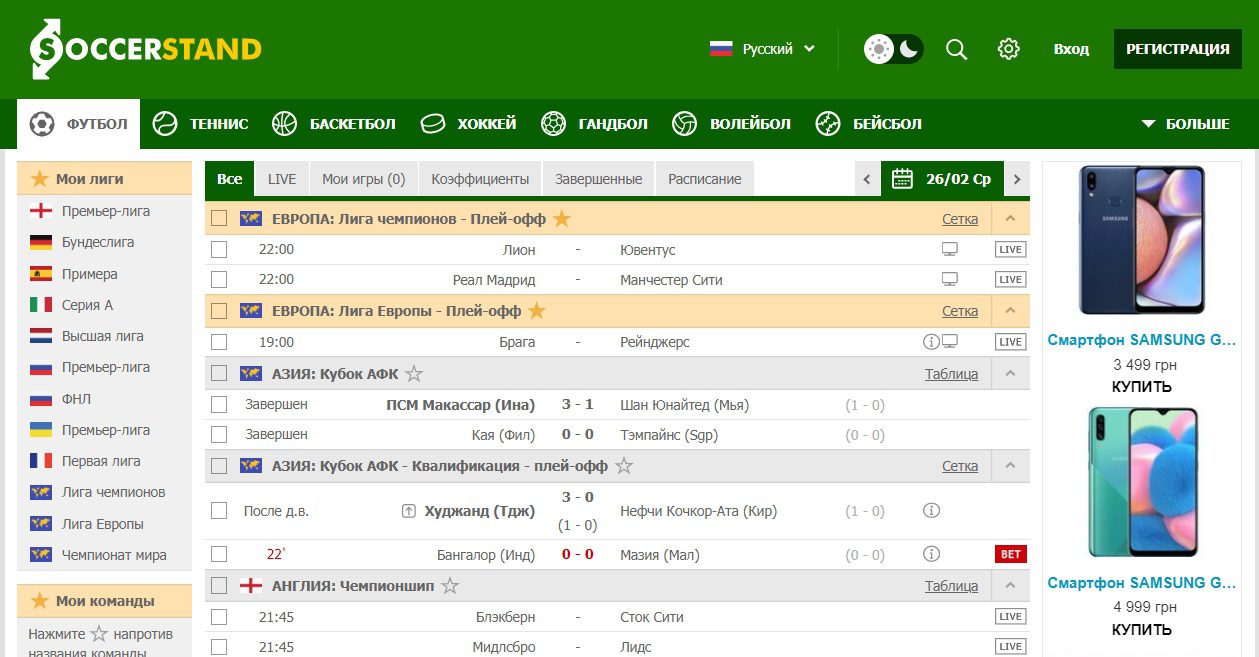This screenshot has width=1259, height=657.
Task: Check the Лига Европы league header checkbox
Action: 219,311
